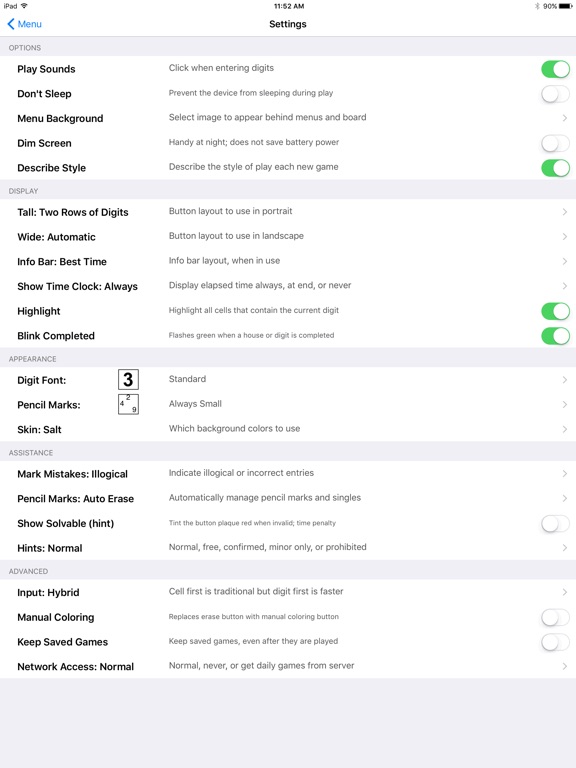Tap the back chevron next to Menu

coord(11,24)
